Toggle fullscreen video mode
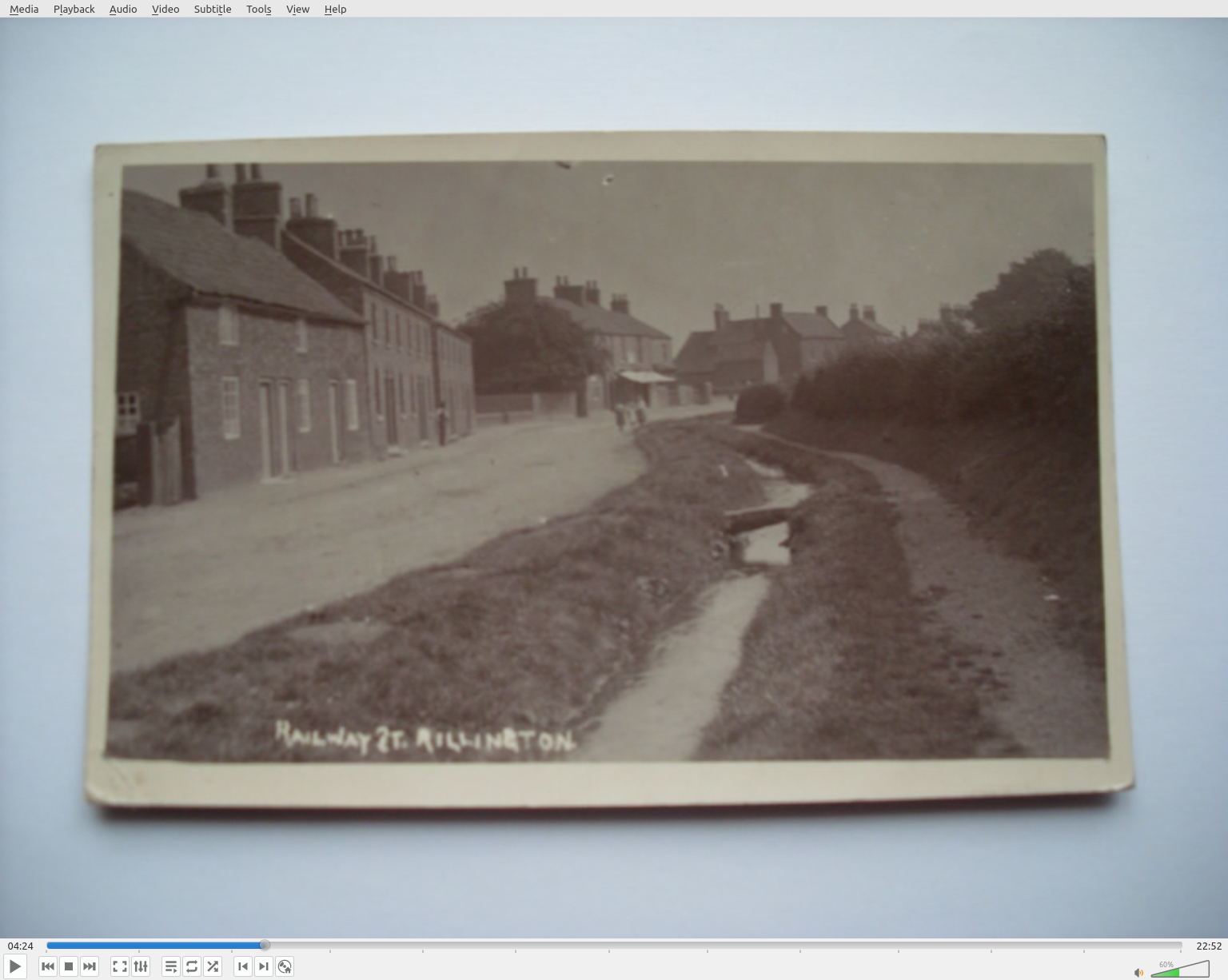The width and height of the screenshot is (1228, 980). [x=120, y=966]
